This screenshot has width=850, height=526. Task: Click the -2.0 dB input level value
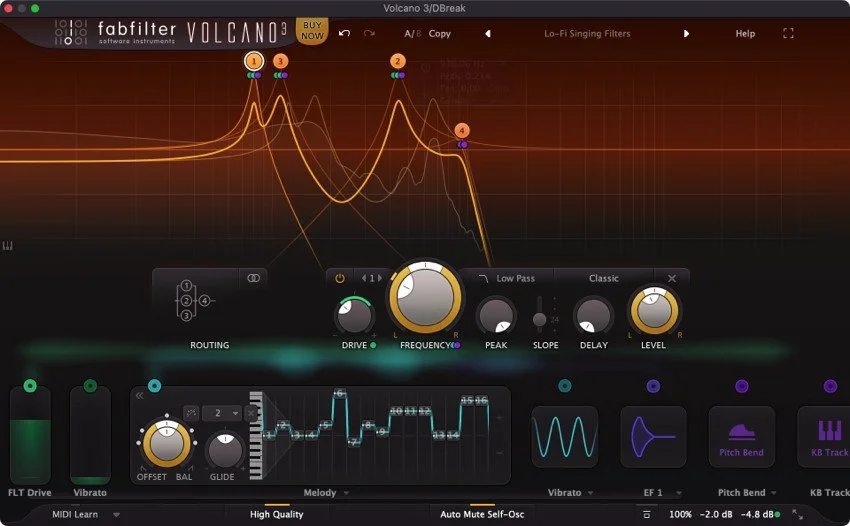pyautogui.click(x=716, y=514)
